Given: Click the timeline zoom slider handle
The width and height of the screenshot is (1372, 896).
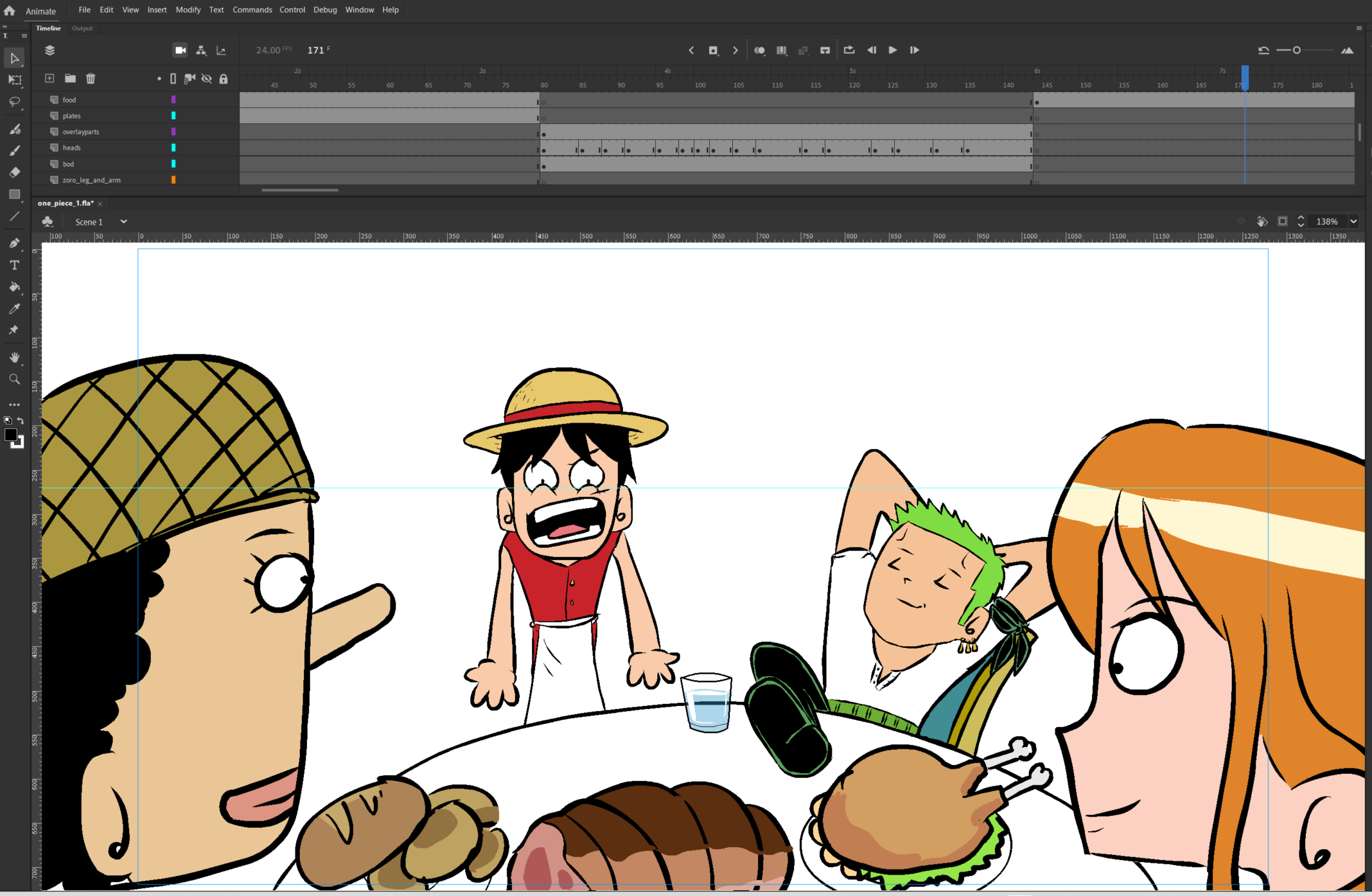Looking at the screenshot, I should (1297, 50).
